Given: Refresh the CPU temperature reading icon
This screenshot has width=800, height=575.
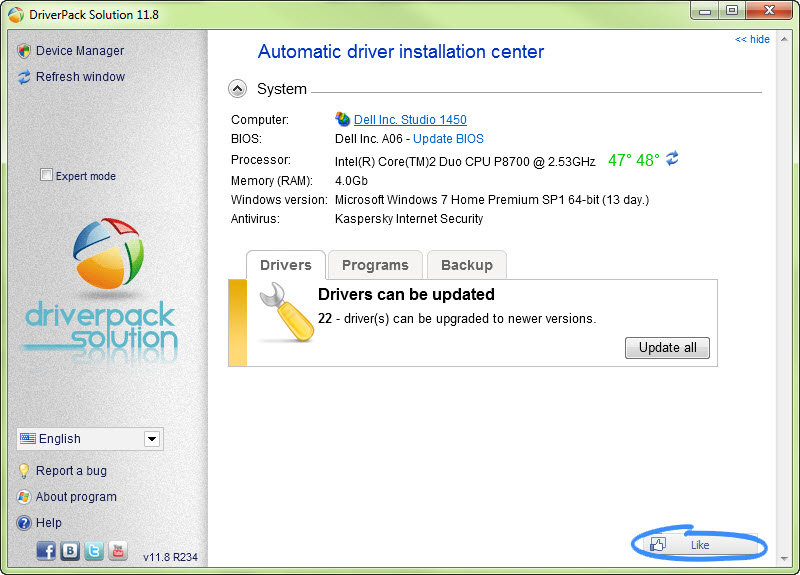Looking at the screenshot, I should coord(673,159).
